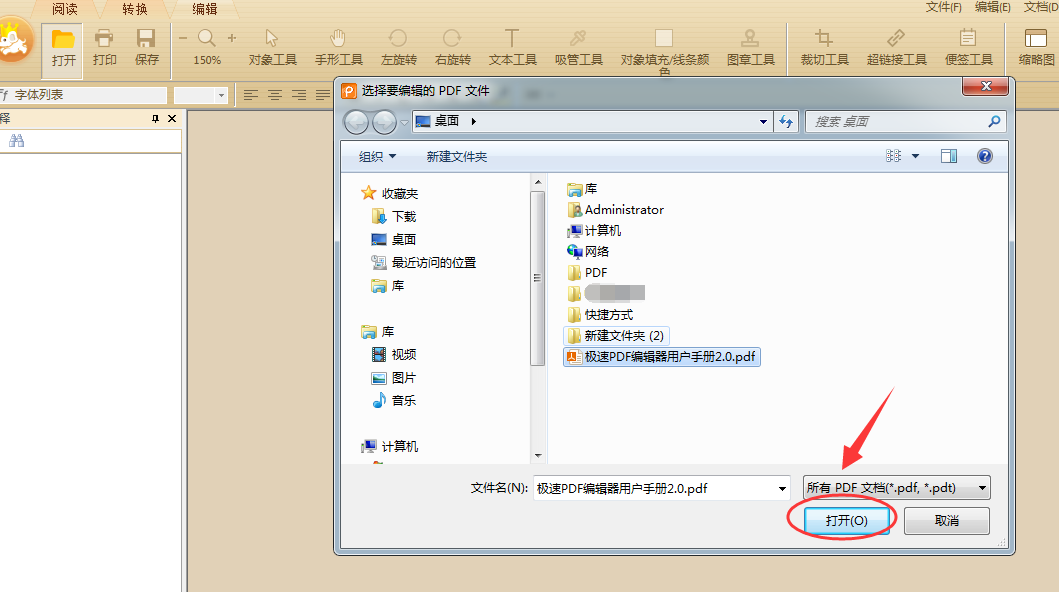Open the 编辑(E) menu
The height and width of the screenshot is (592, 1059).
(993, 7)
